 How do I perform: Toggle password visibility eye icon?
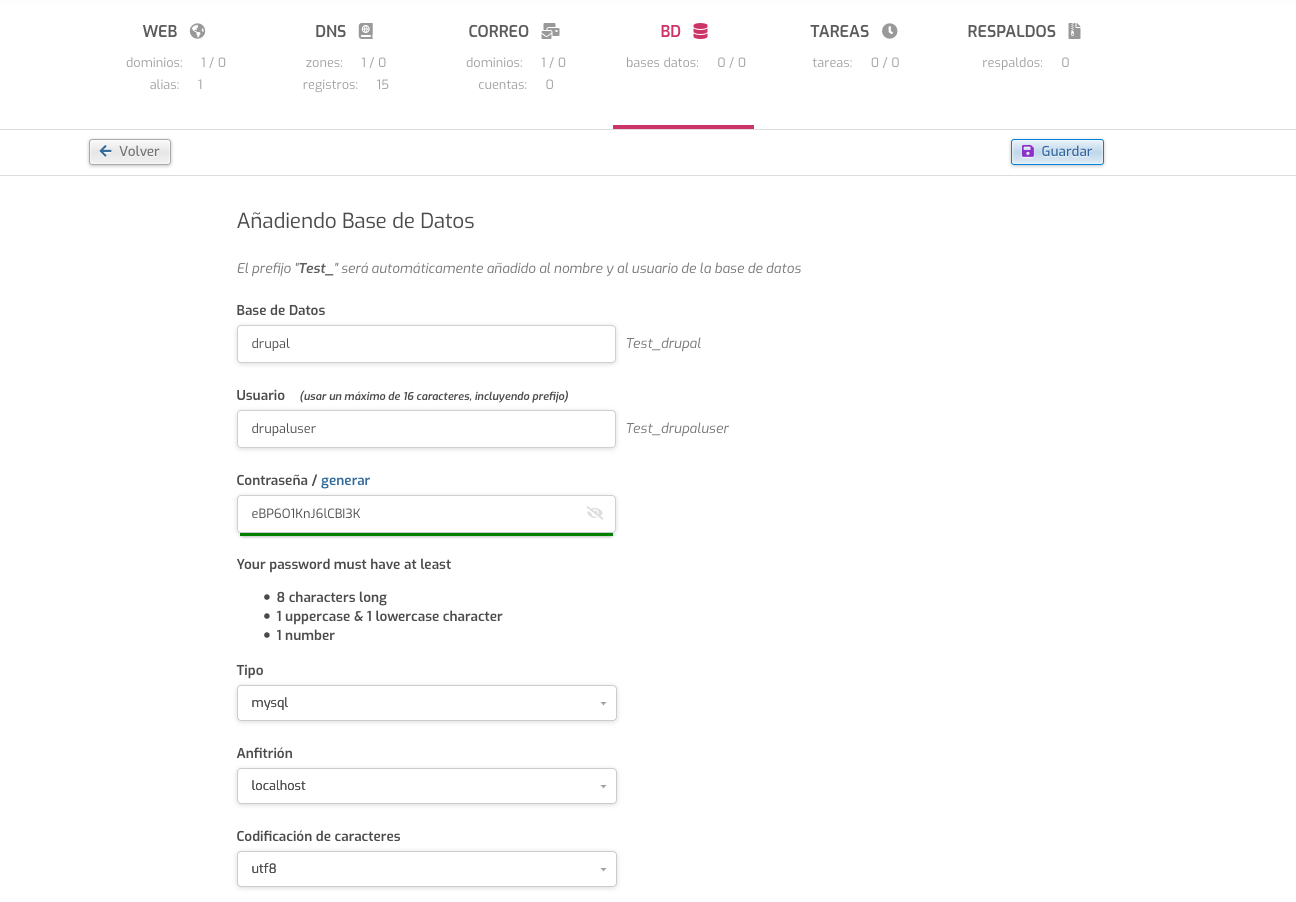click(595, 513)
